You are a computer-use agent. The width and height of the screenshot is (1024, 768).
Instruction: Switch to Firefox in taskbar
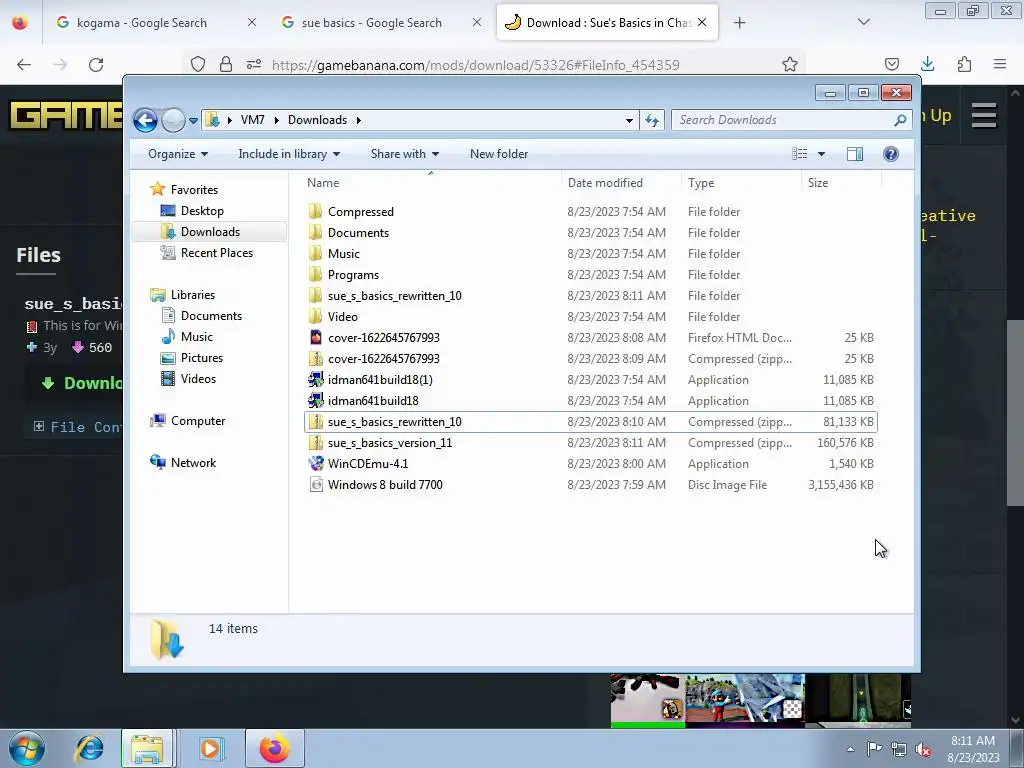click(x=275, y=748)
